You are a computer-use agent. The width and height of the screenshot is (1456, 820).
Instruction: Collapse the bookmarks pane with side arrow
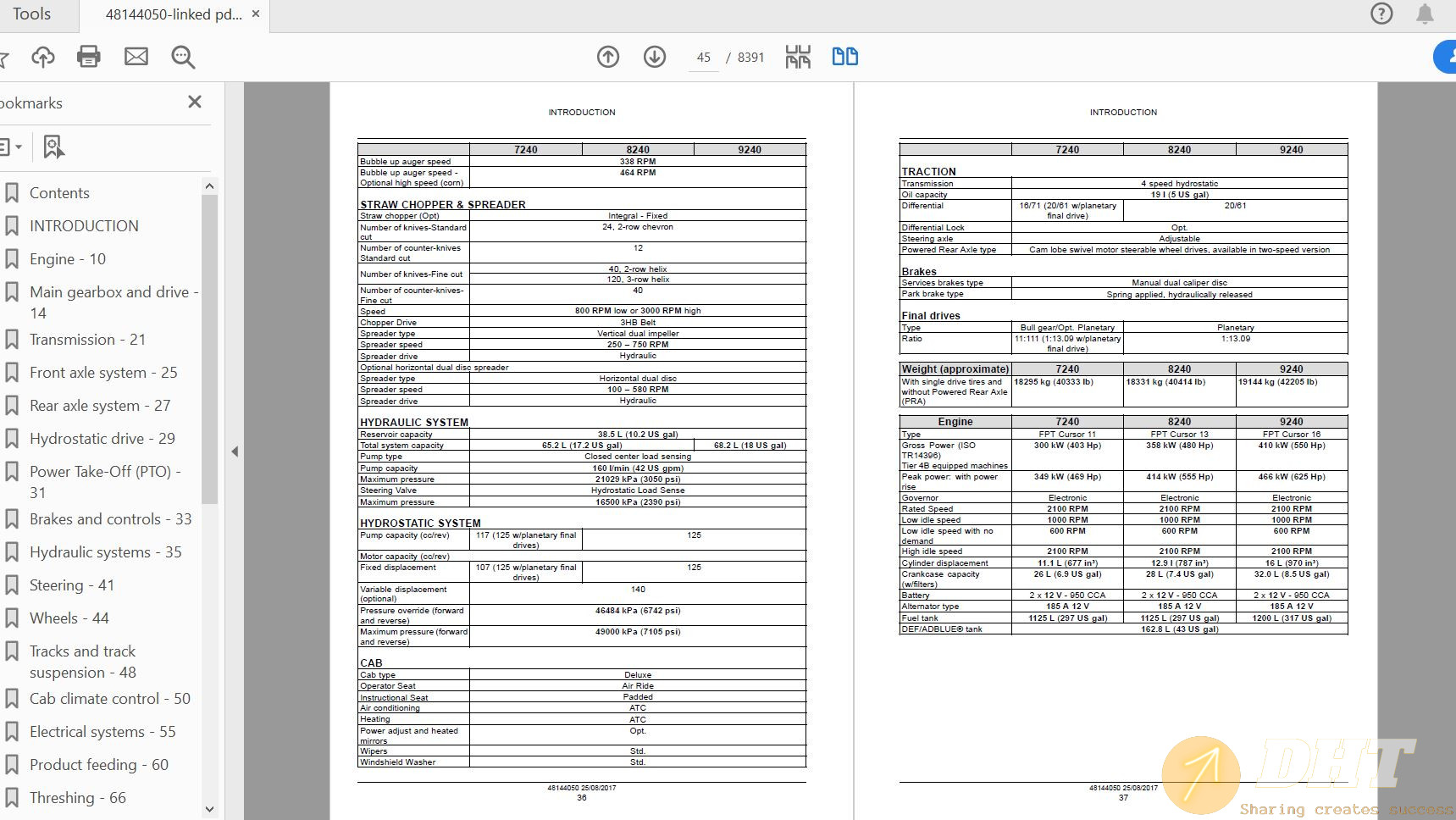(x=235, y=452)
